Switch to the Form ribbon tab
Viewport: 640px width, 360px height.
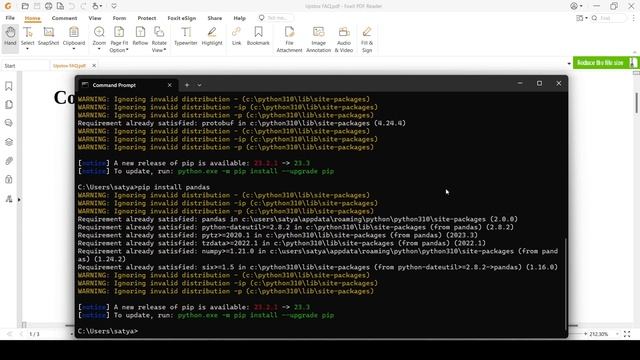pos(119,18)
